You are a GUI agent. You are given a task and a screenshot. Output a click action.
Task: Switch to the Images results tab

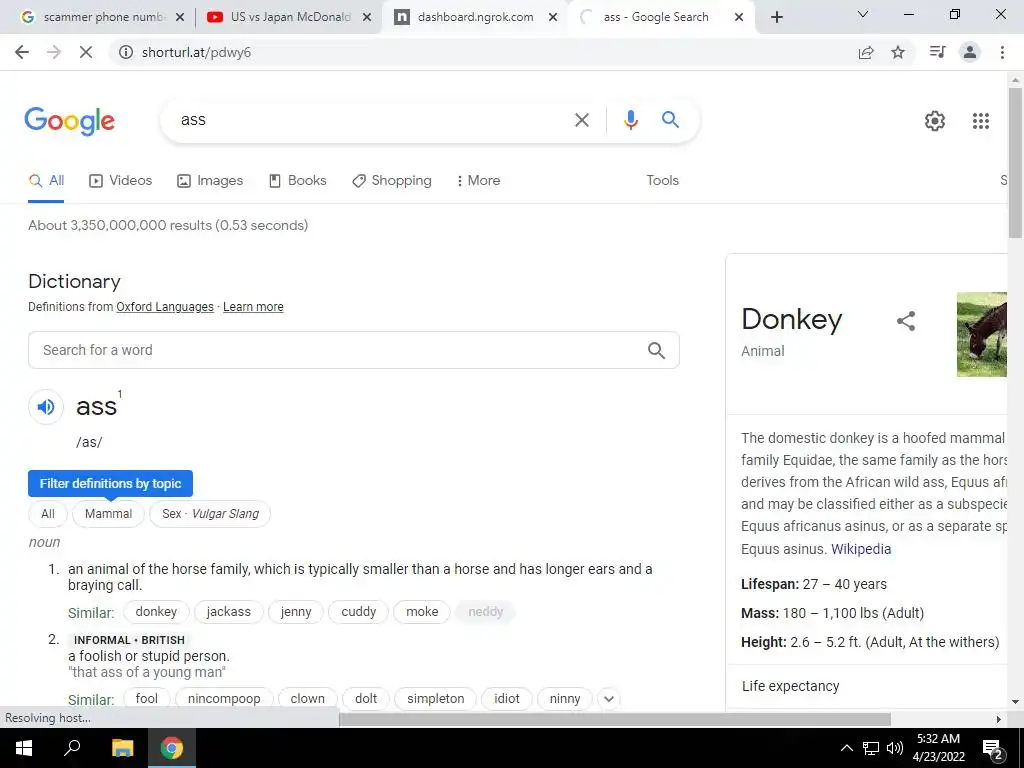pyautogui.click(x=210, y=180)
